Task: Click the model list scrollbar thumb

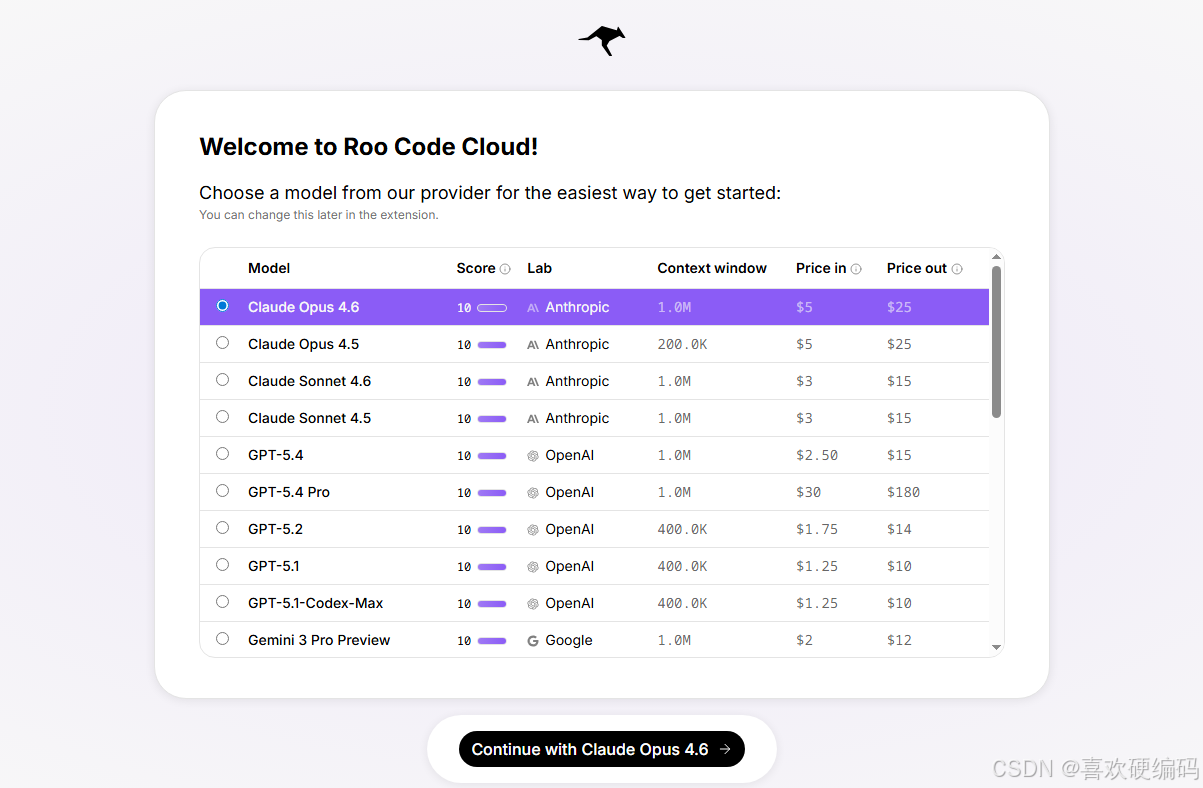Action: click(x=996, y=342)
